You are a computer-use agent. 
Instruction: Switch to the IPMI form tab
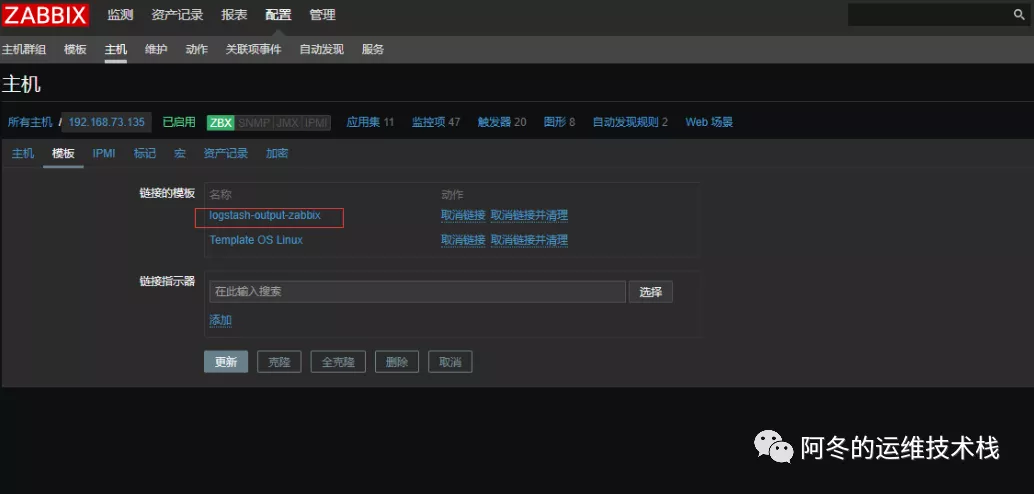pos(104,154)
